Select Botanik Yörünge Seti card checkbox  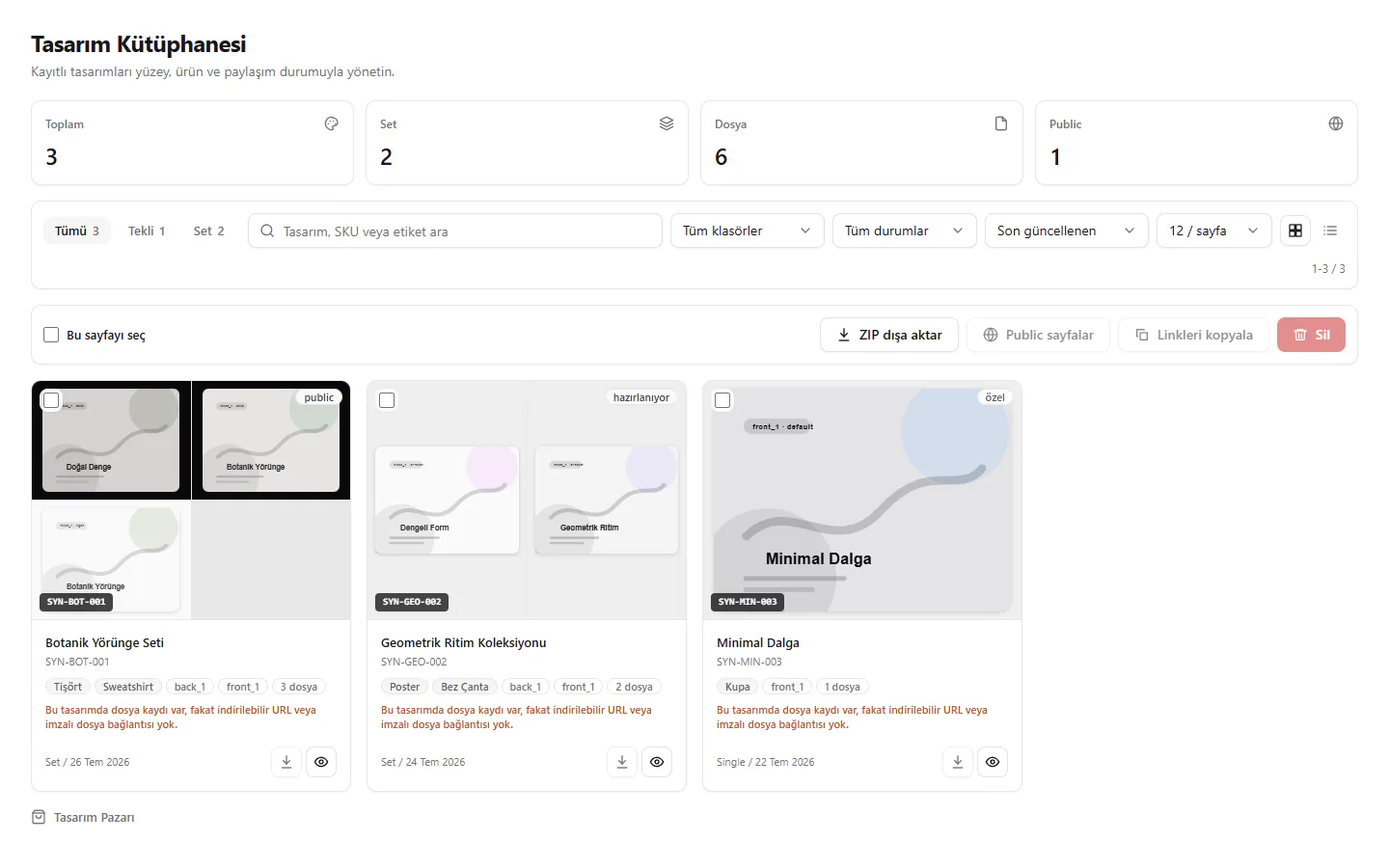(x=51, y=400)
